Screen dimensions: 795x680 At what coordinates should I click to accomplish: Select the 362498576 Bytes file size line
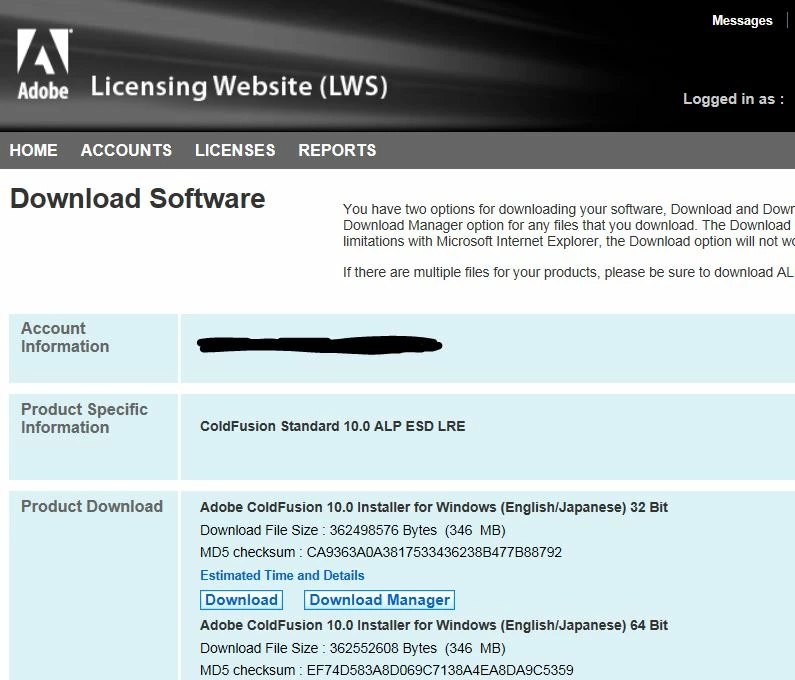tap(353, 530)
